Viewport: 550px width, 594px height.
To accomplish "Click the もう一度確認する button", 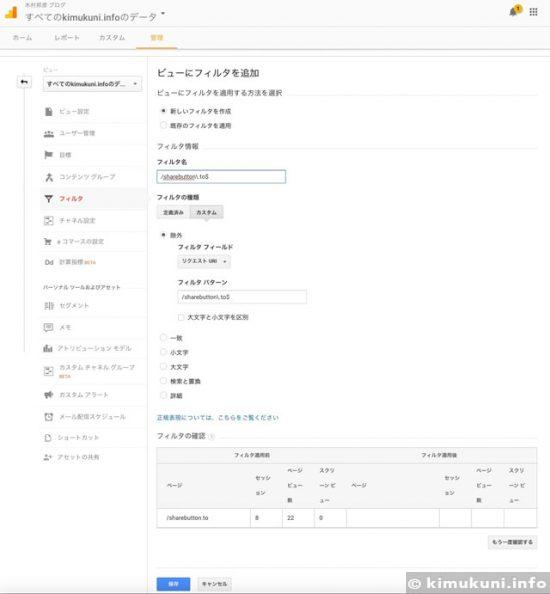I will point(512,542).
